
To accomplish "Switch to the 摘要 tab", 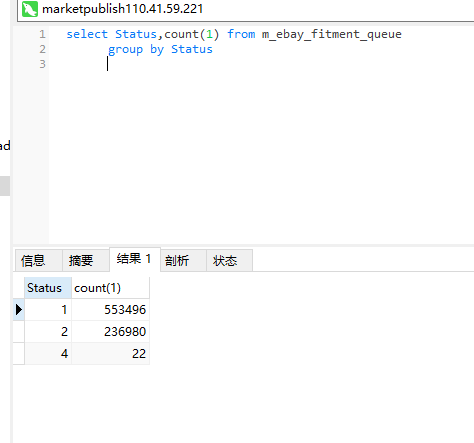I will (x=86, y=260).
